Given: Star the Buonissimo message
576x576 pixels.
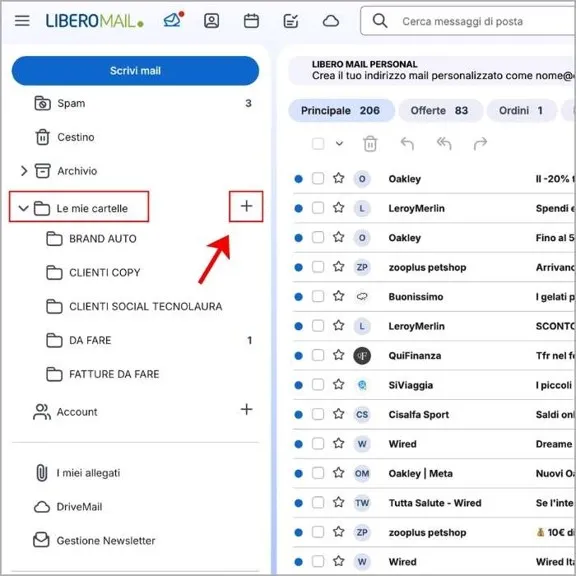Looking at the screenshot, I should click(x=338, y=296).
